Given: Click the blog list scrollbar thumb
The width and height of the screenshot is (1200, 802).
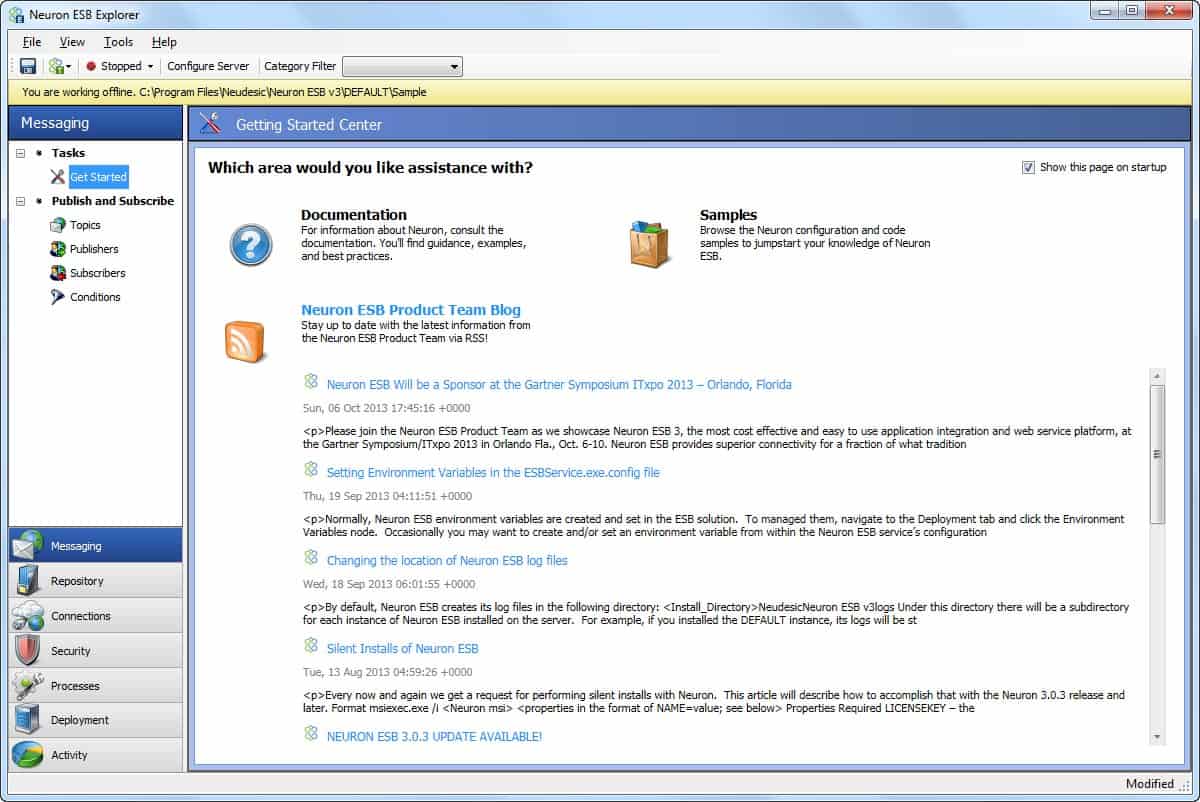Looking at the screenshot, I should click(1158, 454).
